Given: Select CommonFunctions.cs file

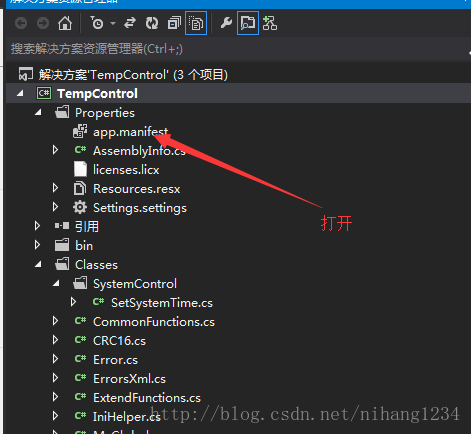Looking at the screenshot, I should click(x=154, y=322).
